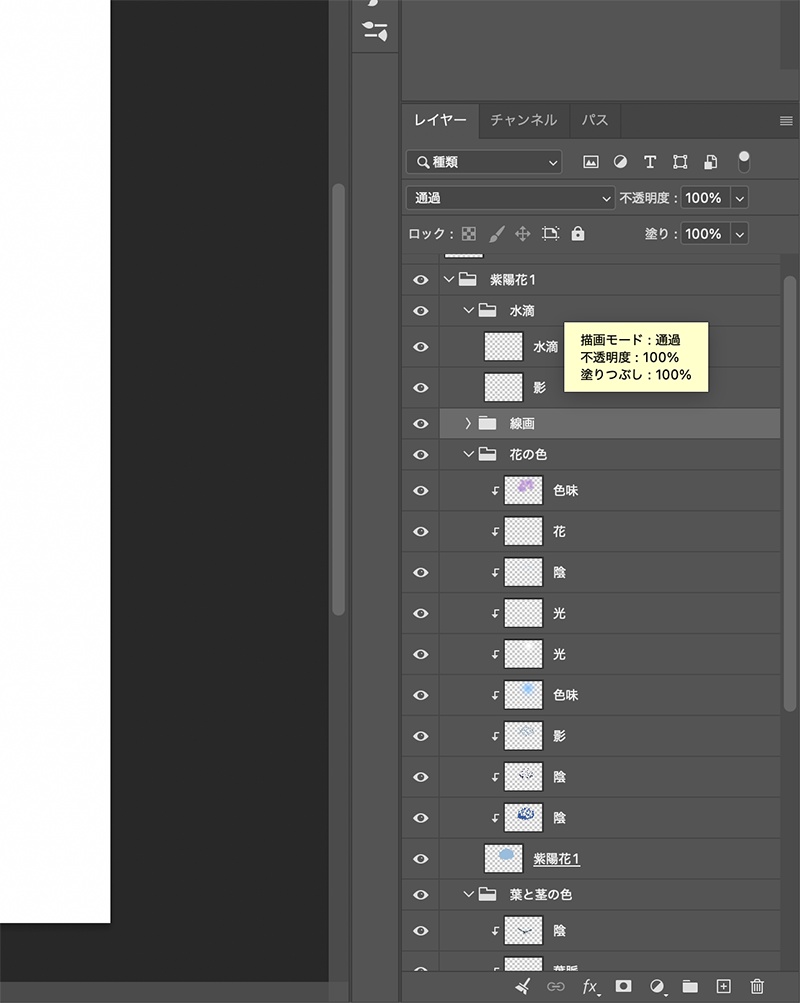Open the Layers panel hamburger menu
Image resolution: width=800 pixels, height=1003 pixels.
787,120
